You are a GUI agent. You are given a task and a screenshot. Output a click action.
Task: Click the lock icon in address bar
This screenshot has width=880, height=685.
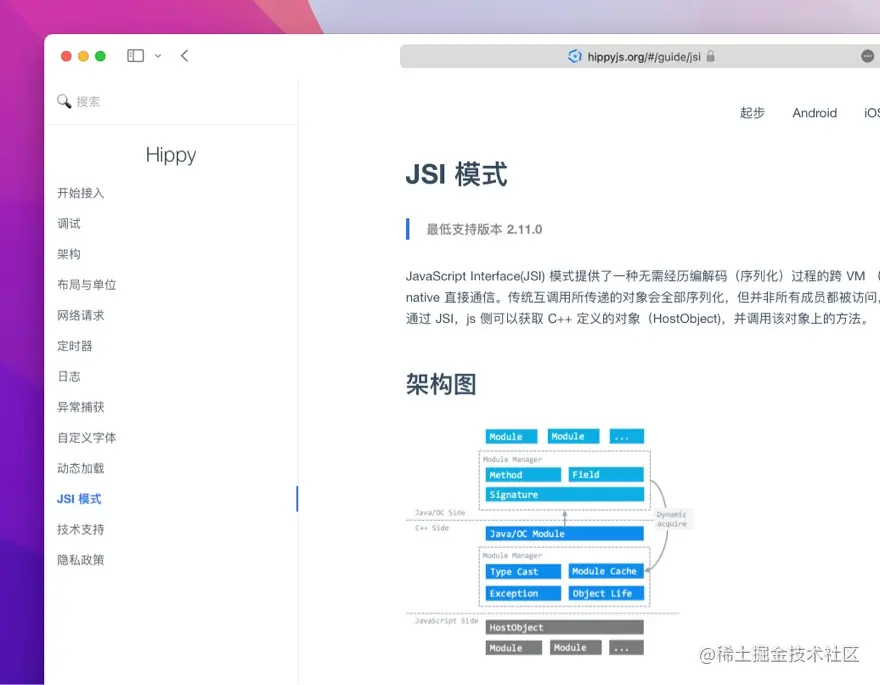coord(711,56)
